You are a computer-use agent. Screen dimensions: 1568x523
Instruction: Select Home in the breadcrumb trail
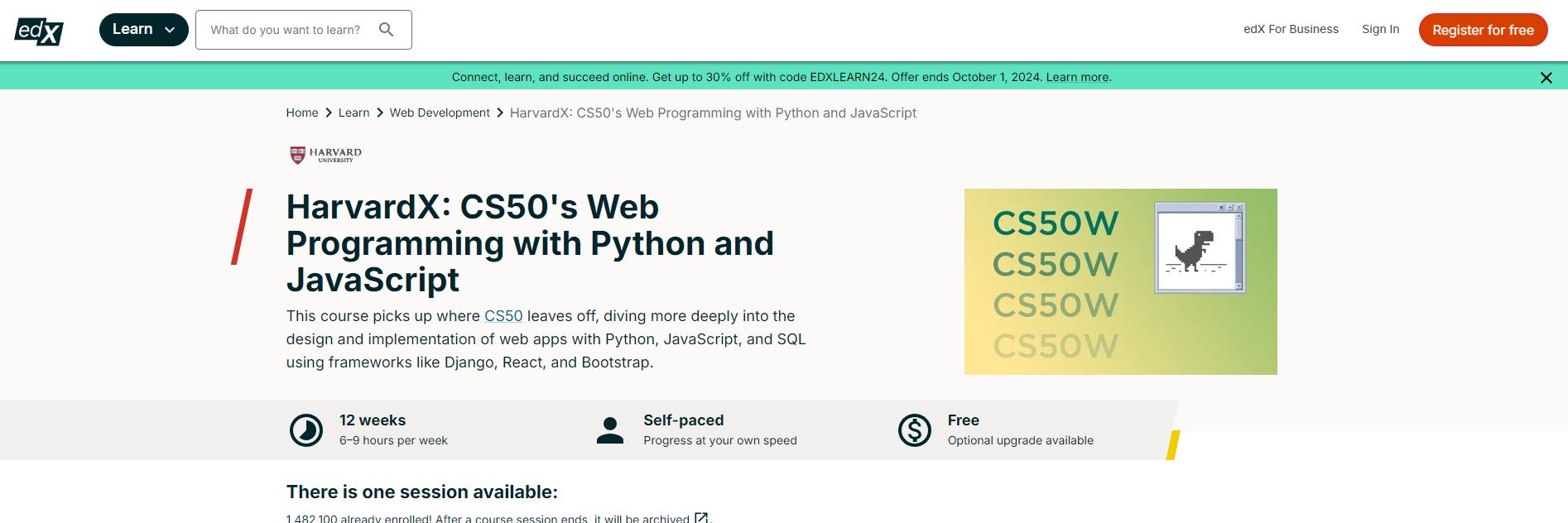click(301, 113)
